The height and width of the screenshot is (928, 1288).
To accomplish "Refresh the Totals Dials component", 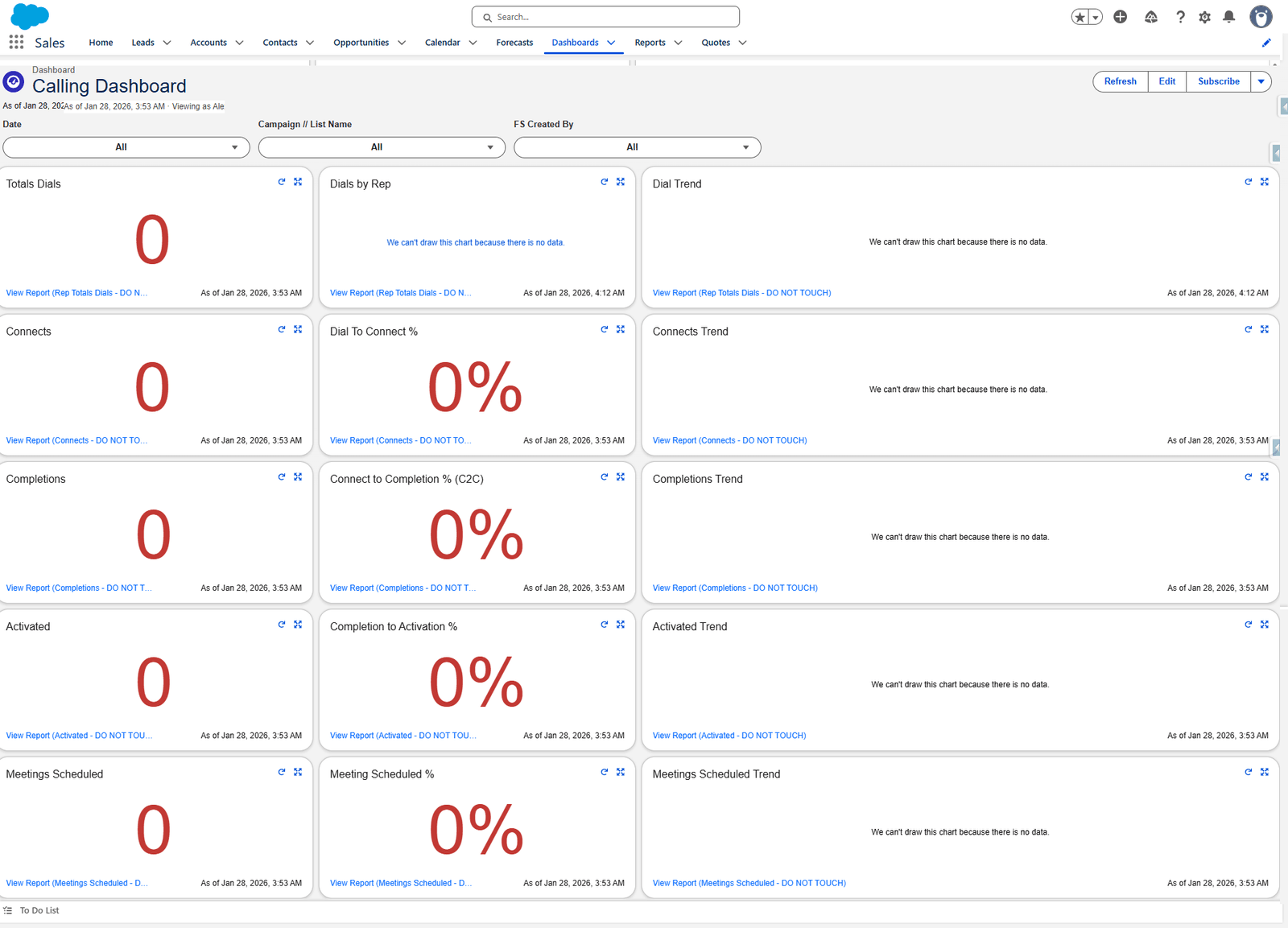I will click(282, 182).
